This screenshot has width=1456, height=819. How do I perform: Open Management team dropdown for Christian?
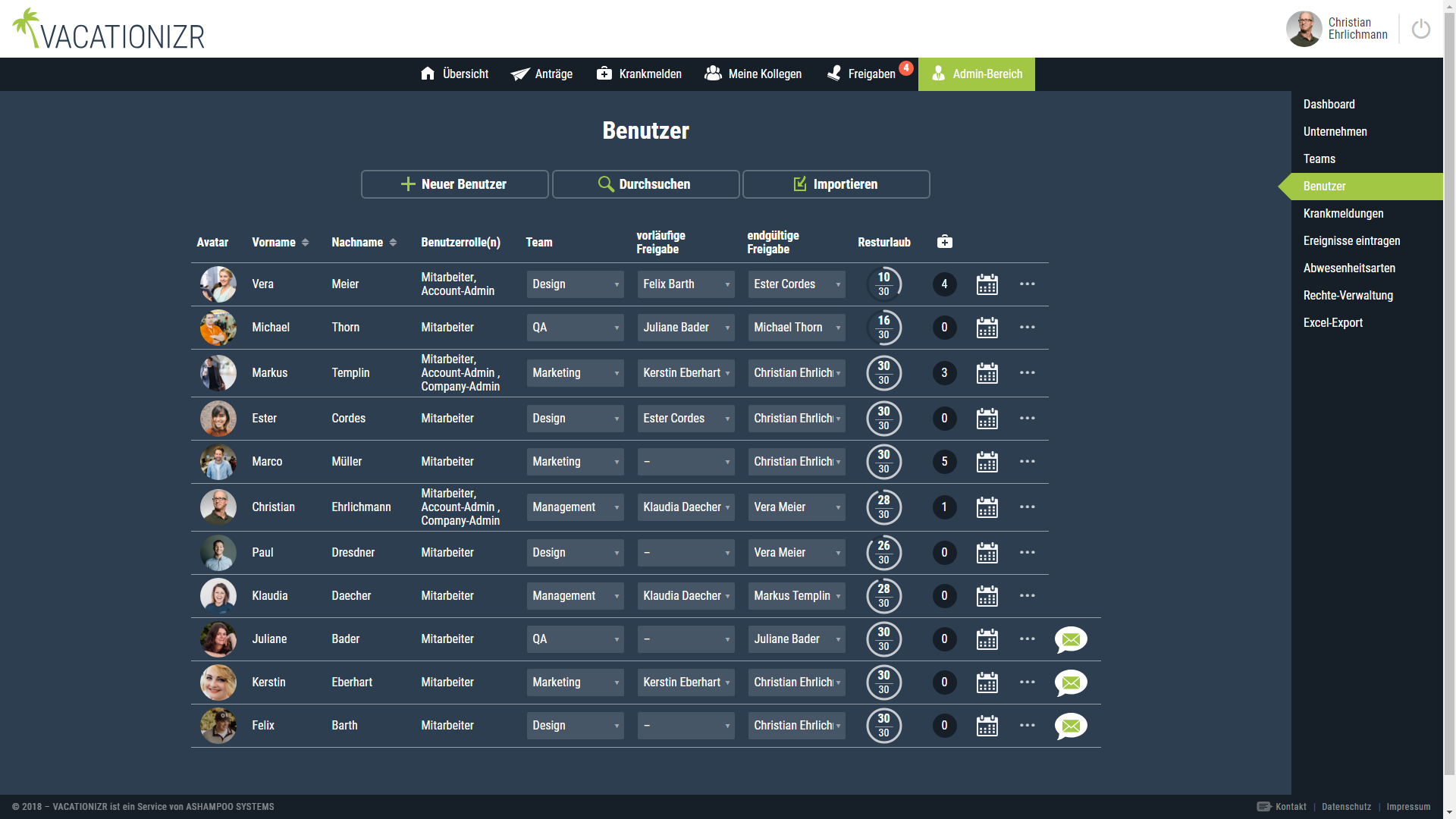(x=575, y=507)
